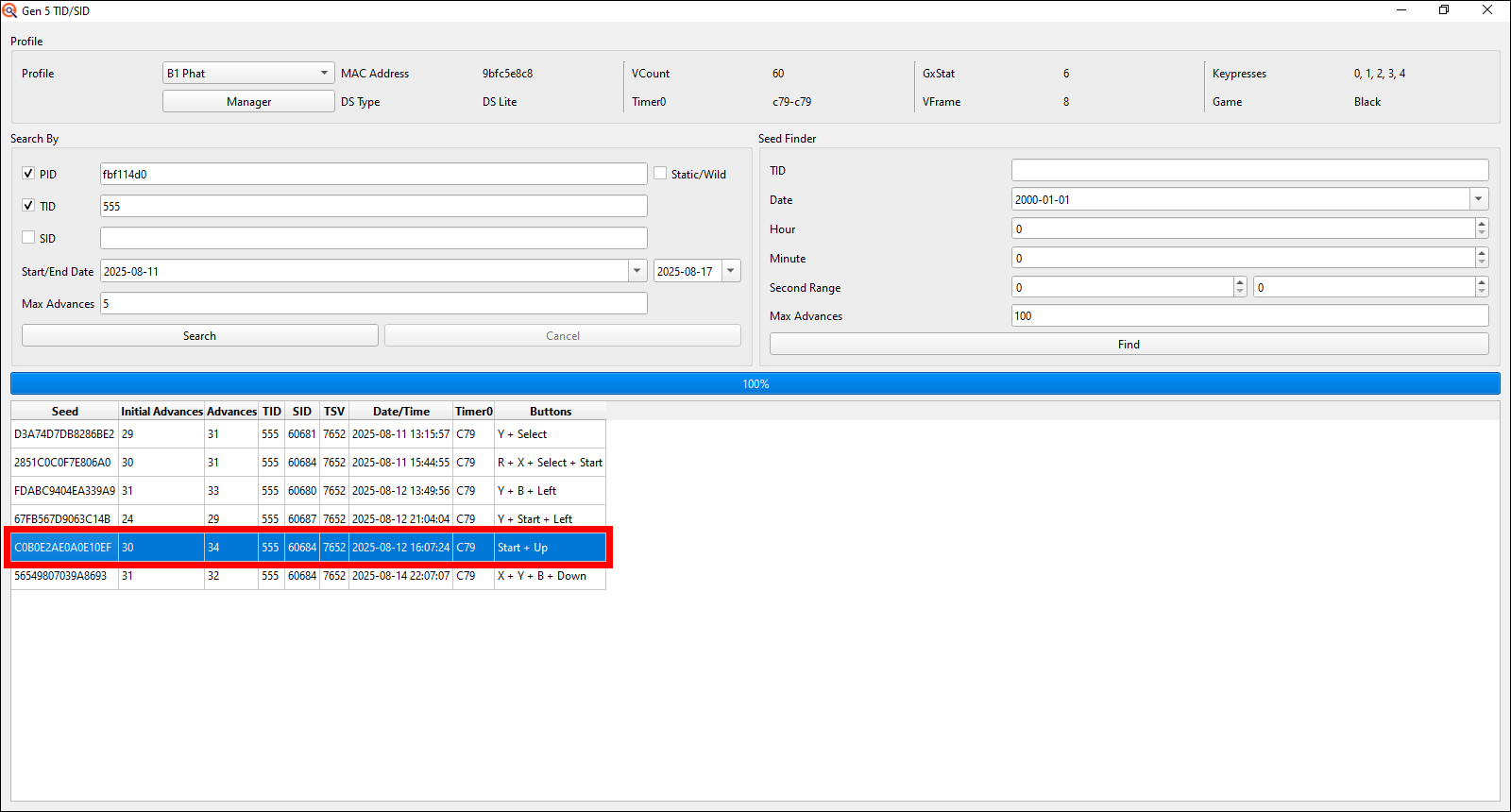Decrement the Minute spinner down arrow

[1481, 262]
